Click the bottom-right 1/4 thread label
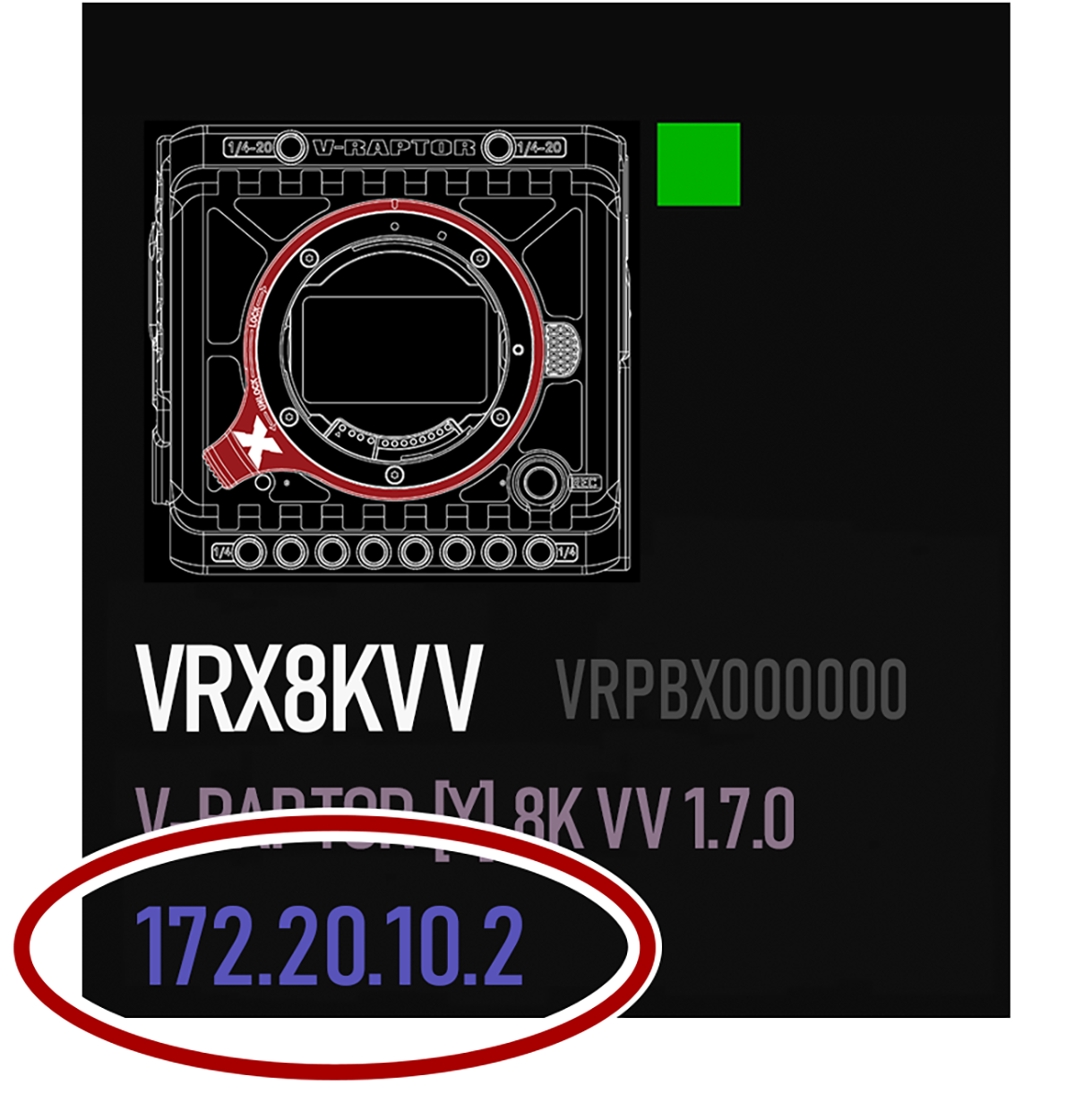Image resolution: width=1075 pixels, height=1120 pixels. pyautogui.click(x=567, y=552)
